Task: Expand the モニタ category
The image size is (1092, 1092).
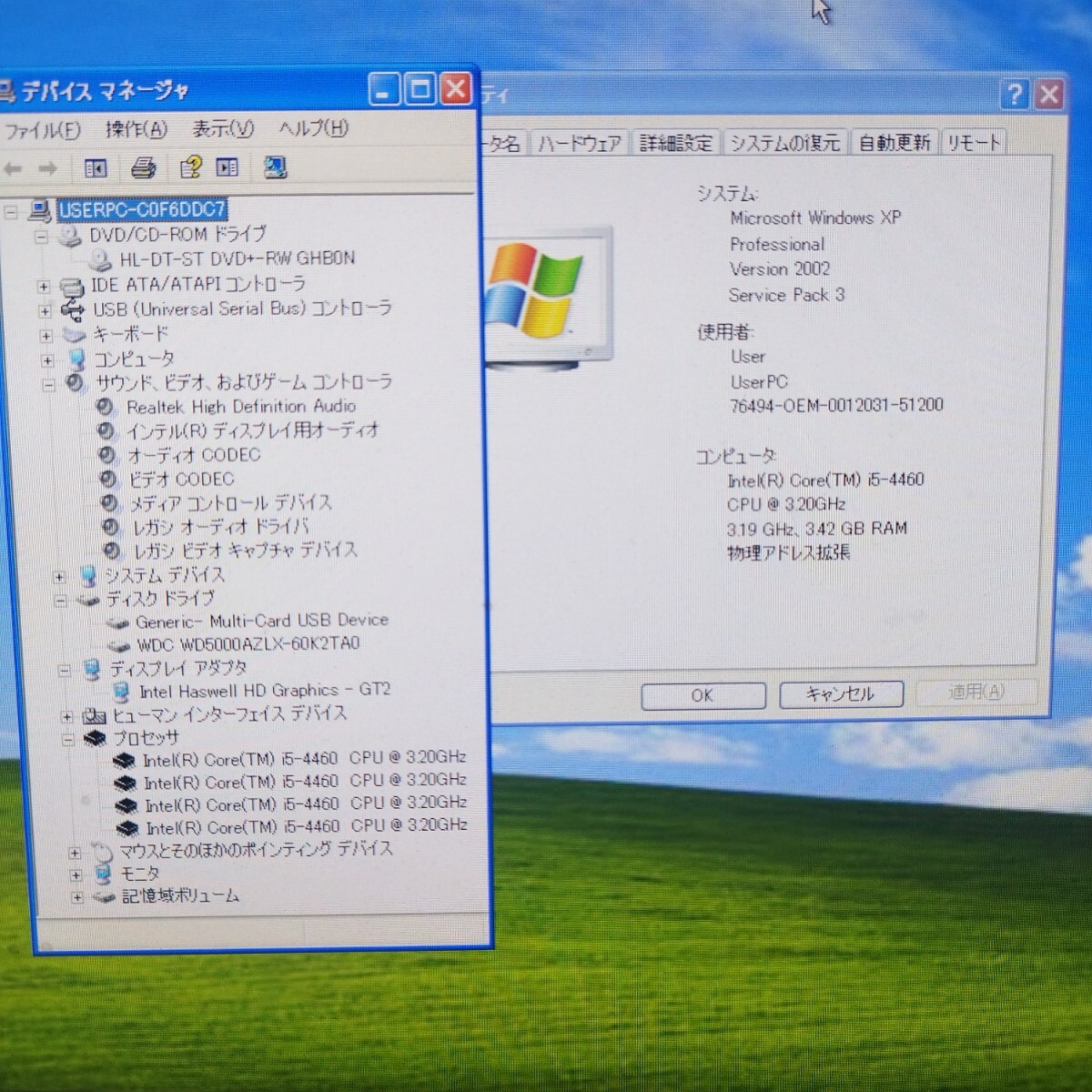Action: point(76,875)
